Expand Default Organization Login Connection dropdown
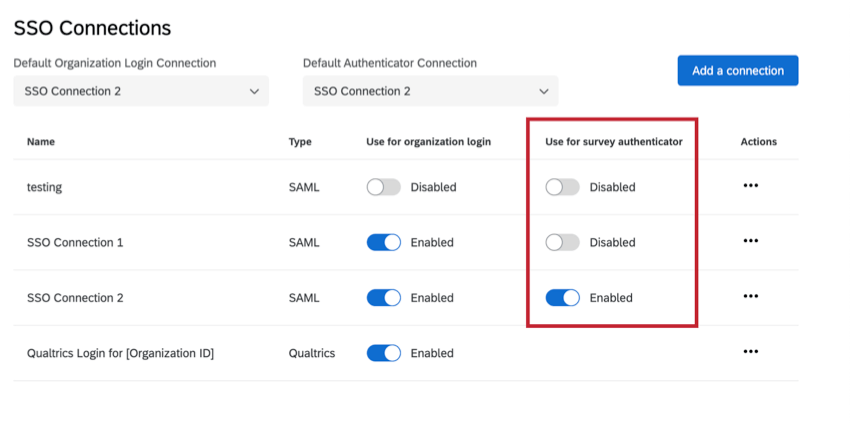 tap(141, 91)
